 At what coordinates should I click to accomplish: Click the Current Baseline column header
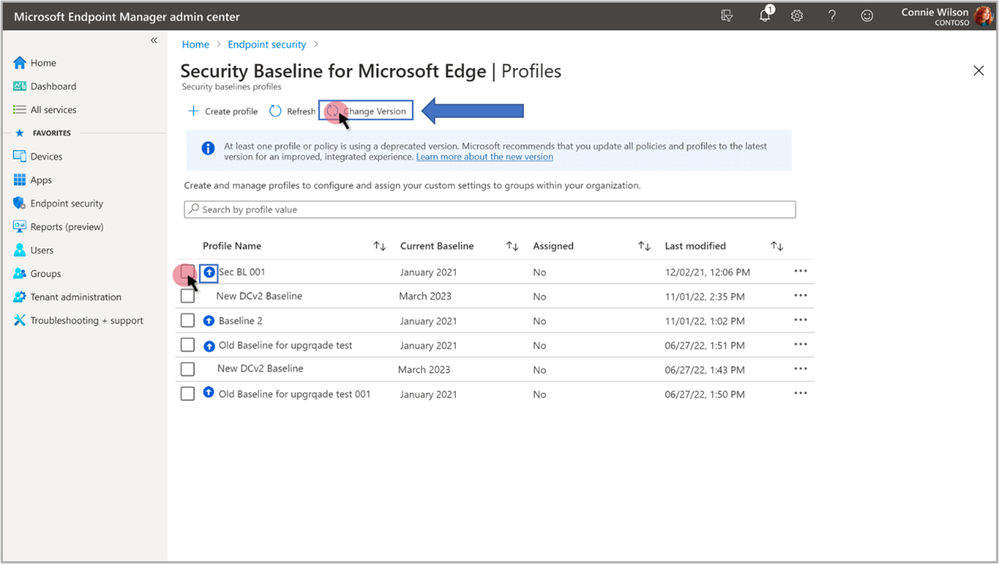(x=437, y=246)
